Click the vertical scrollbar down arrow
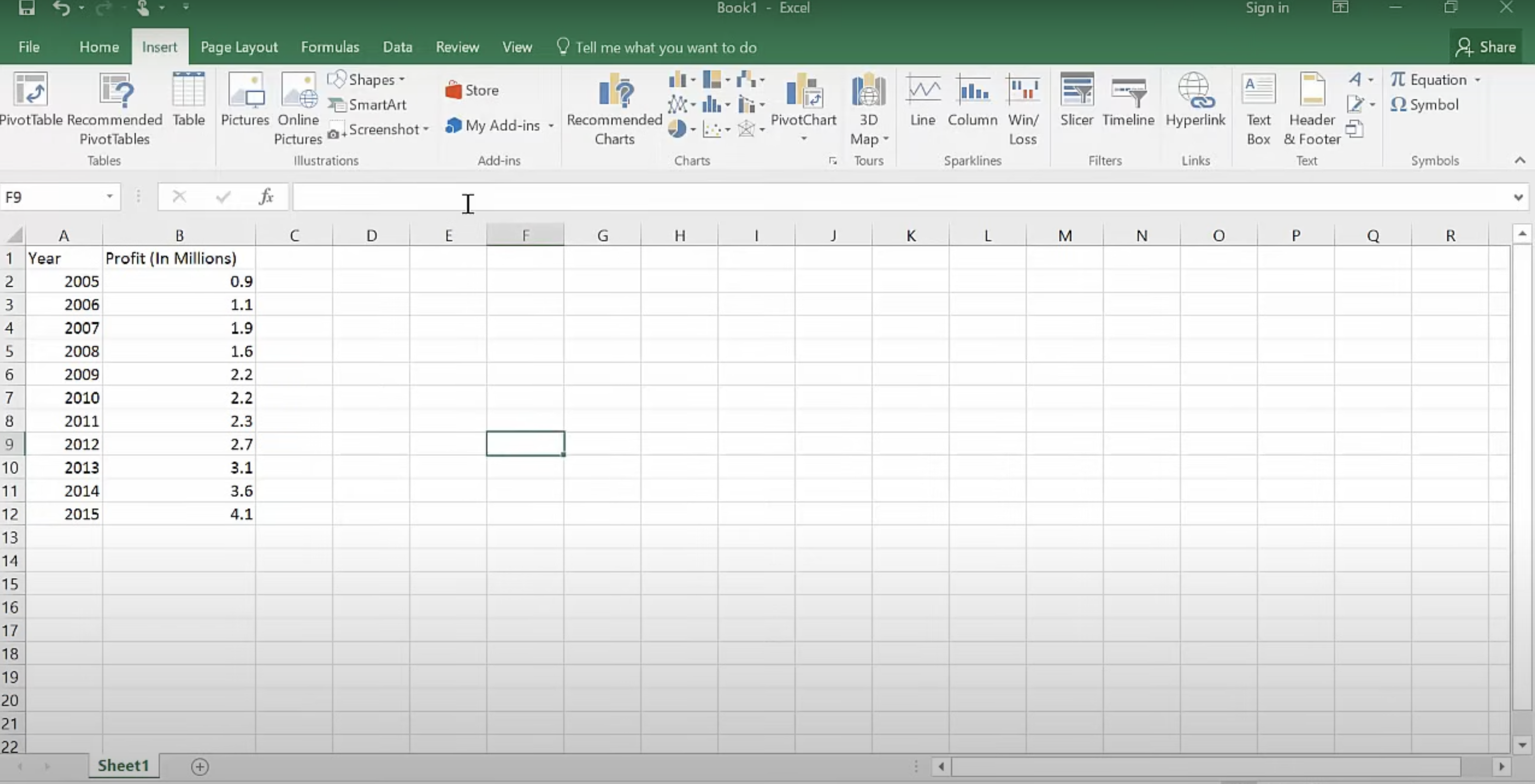This screenshot has height=784, width=1535. point(1522,745)
